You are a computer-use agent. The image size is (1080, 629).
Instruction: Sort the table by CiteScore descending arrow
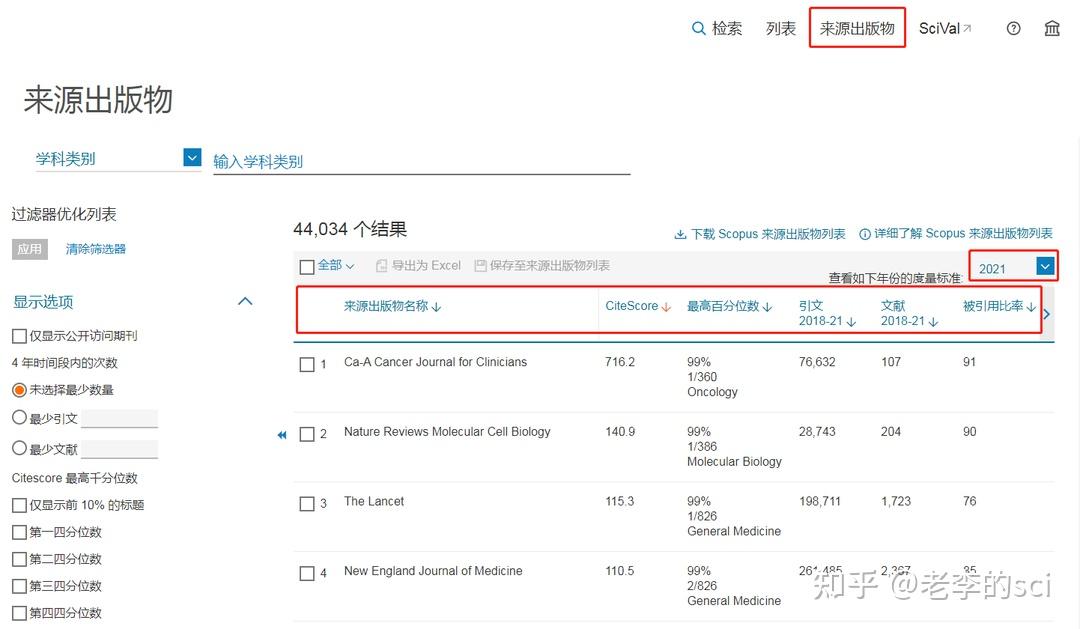pyautogui.click(x=664, y=306)
